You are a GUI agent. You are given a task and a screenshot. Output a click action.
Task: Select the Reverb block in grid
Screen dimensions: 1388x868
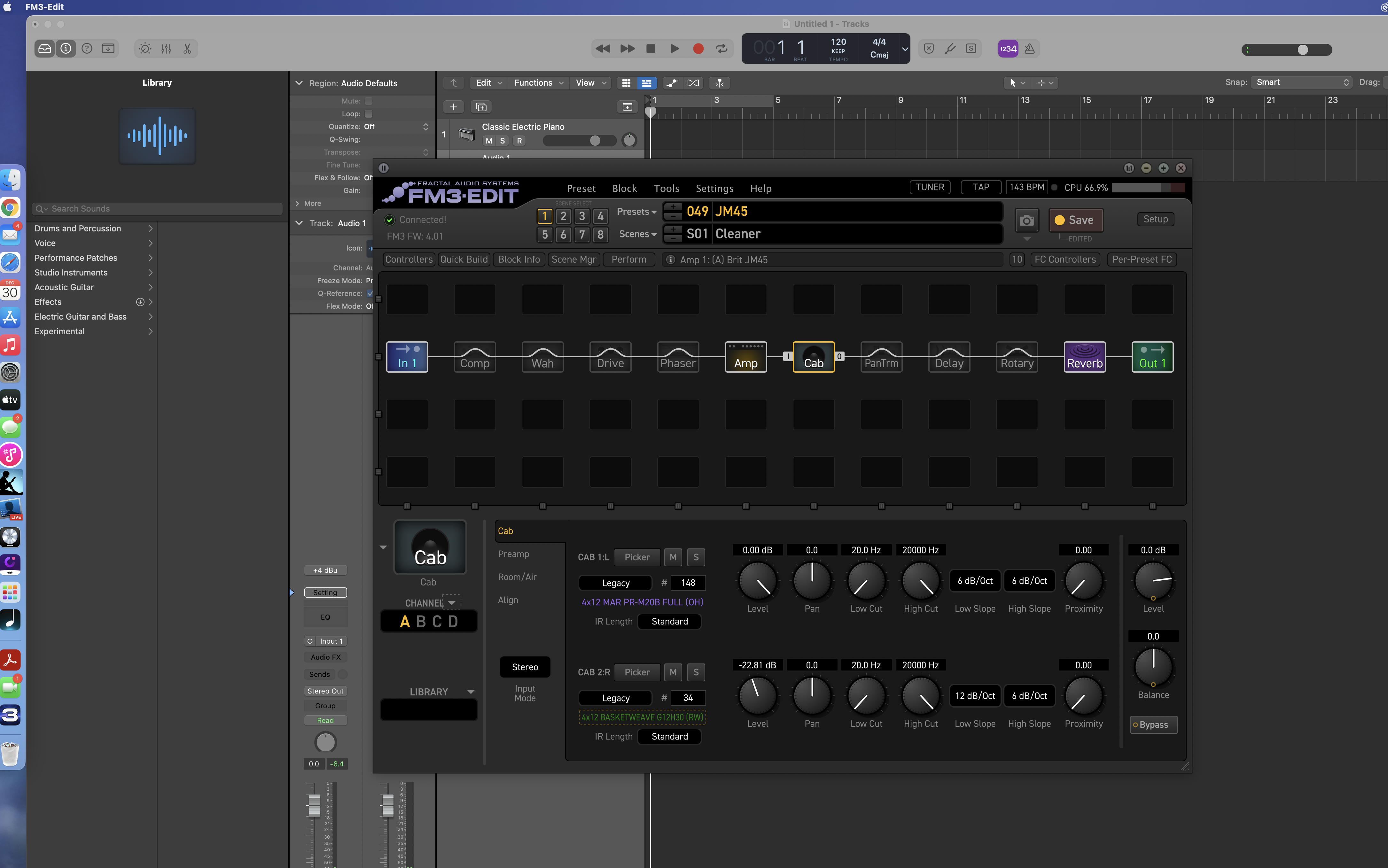click(1084, 357)
